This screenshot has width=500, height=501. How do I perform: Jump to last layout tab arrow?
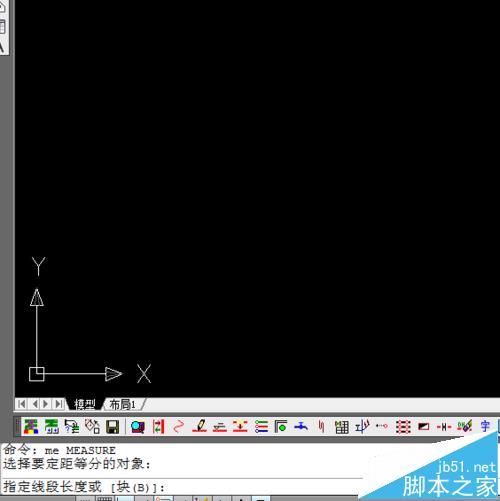coord(59,404)
